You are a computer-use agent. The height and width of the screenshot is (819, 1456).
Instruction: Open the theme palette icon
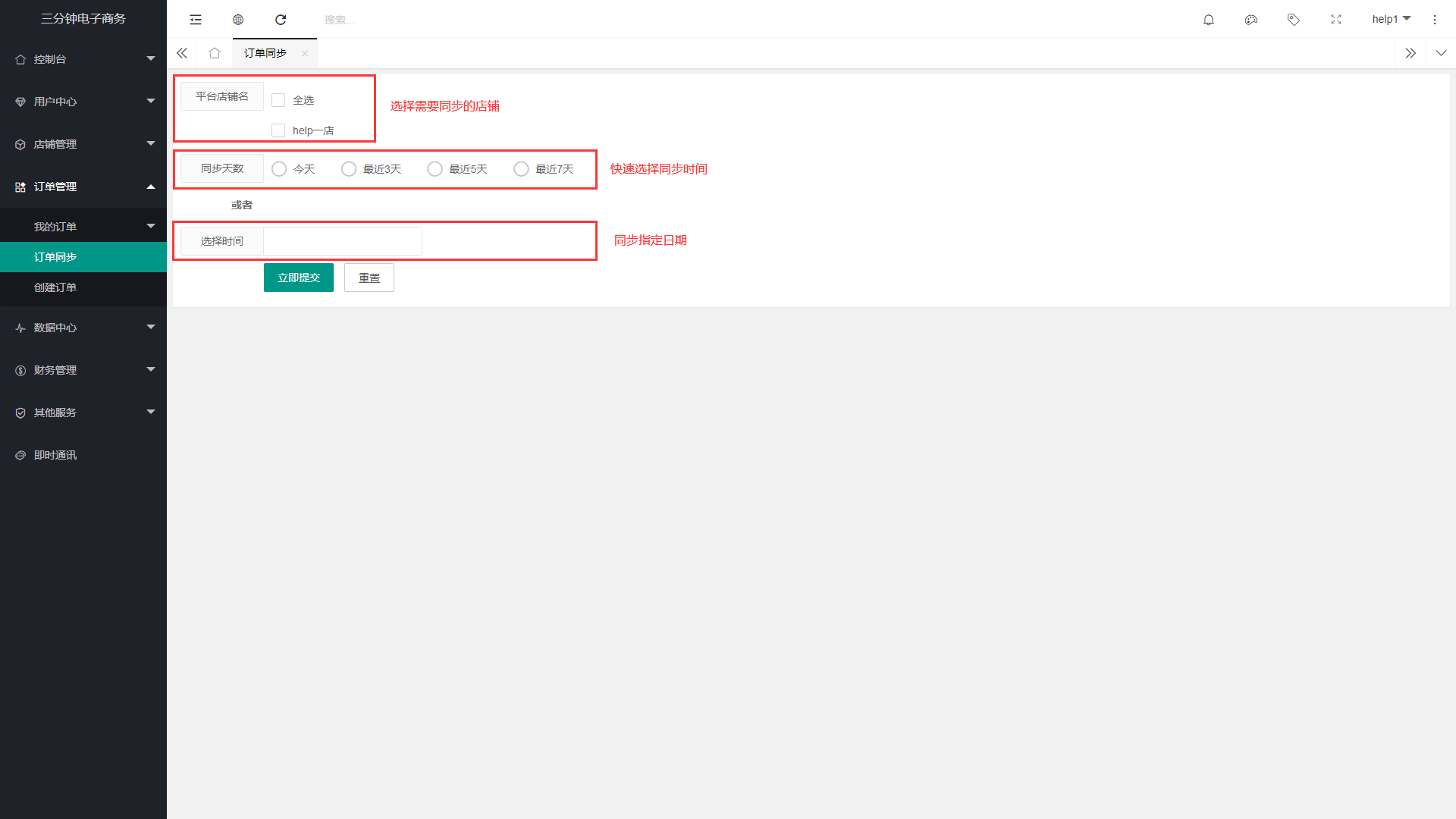1251,20
